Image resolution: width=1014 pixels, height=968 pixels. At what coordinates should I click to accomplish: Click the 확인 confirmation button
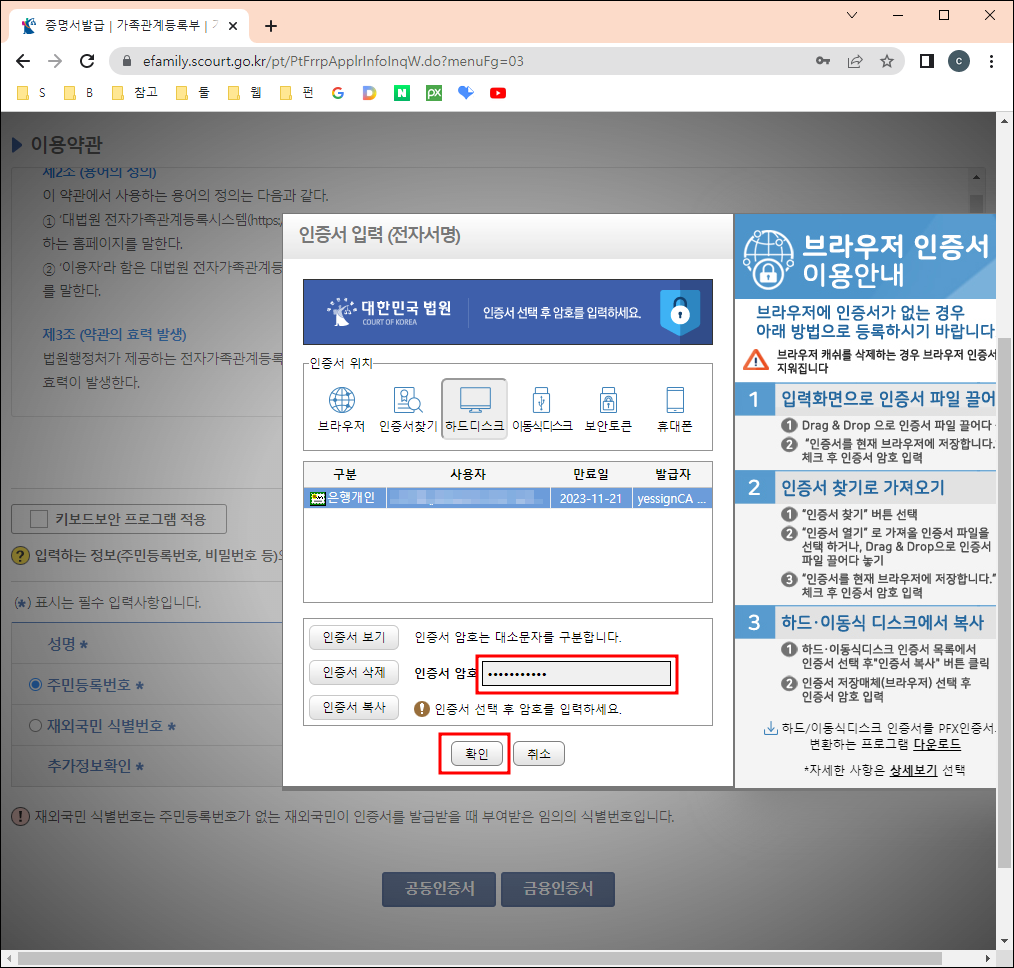475,753
